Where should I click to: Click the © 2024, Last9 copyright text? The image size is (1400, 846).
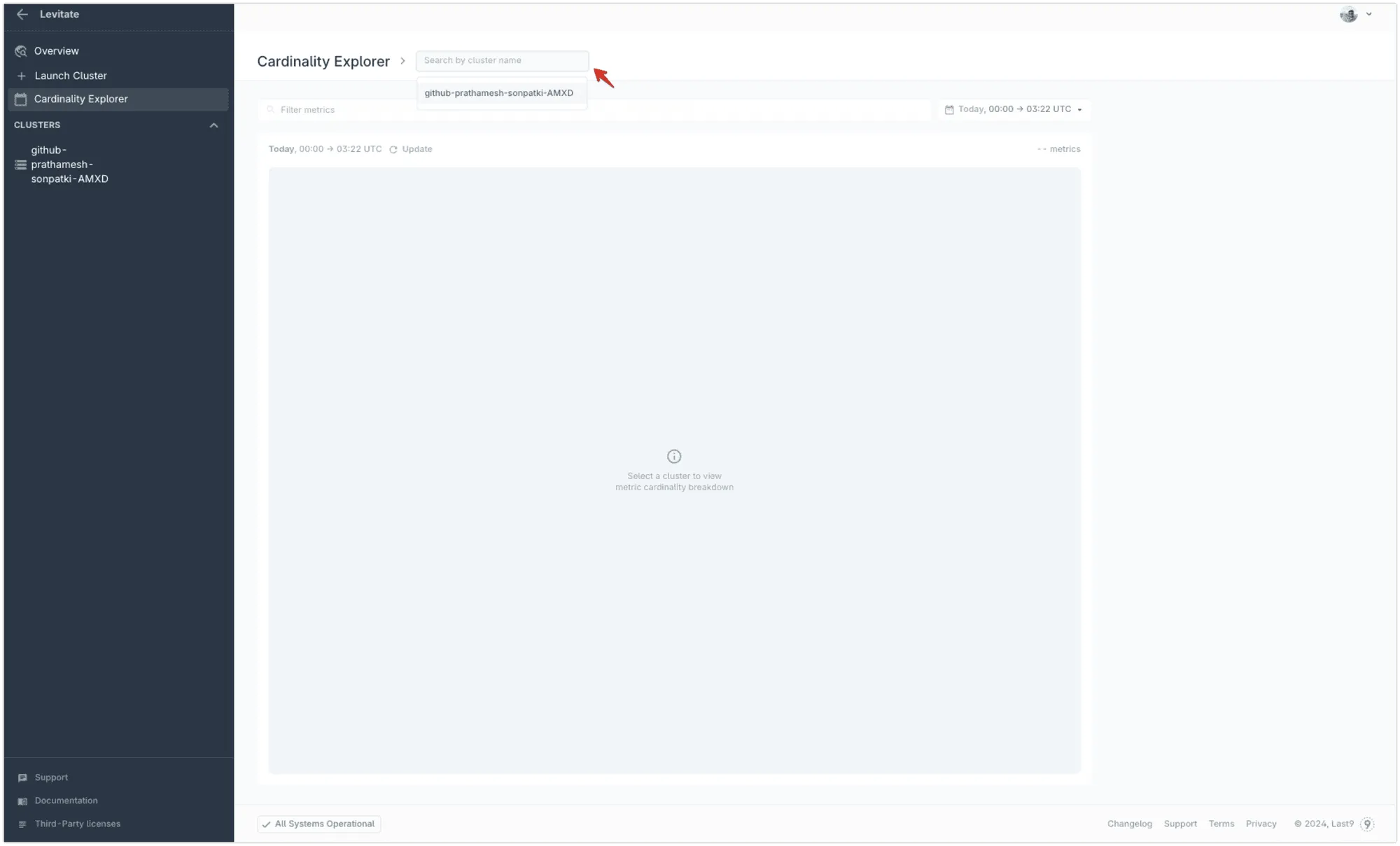(x=1324, y=824)
